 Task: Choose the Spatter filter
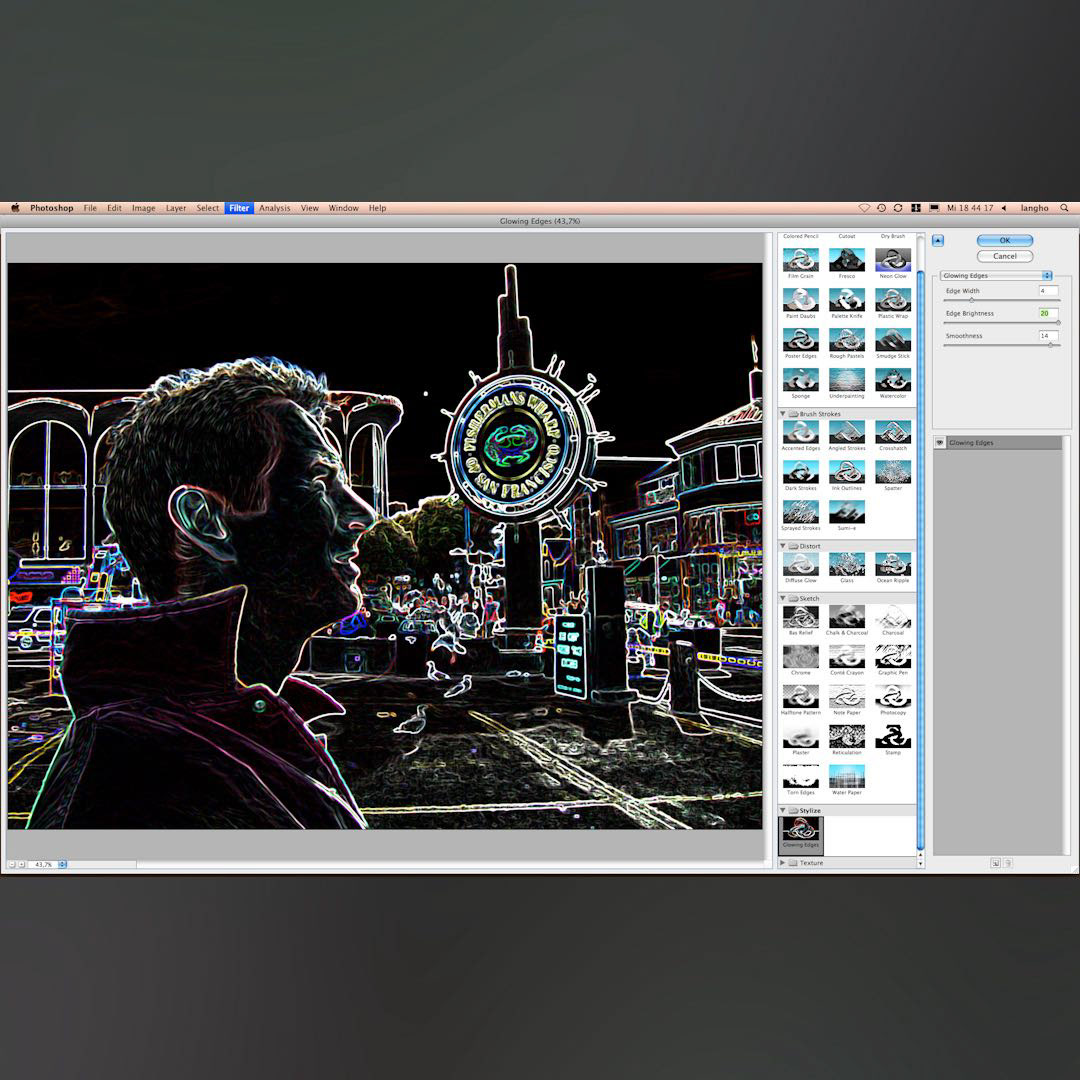(893, 472)
